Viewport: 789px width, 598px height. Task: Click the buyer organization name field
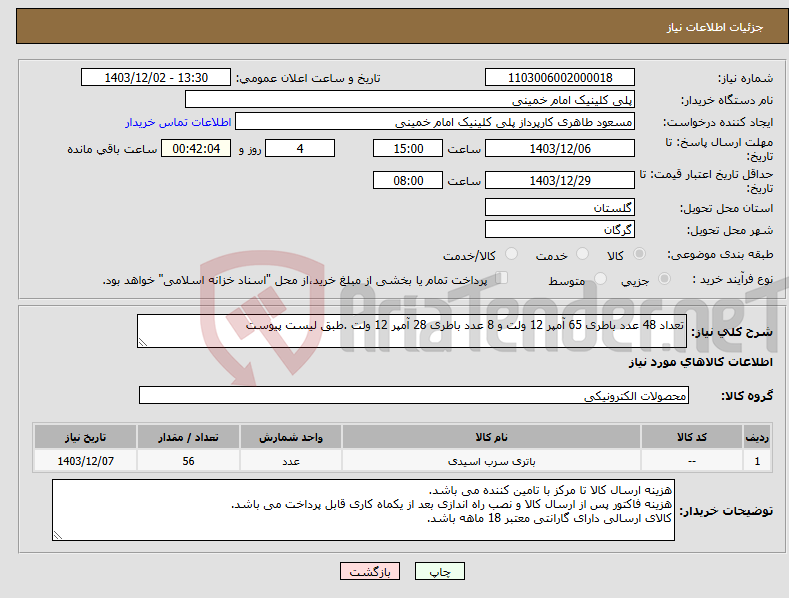(x=410, y=100)
